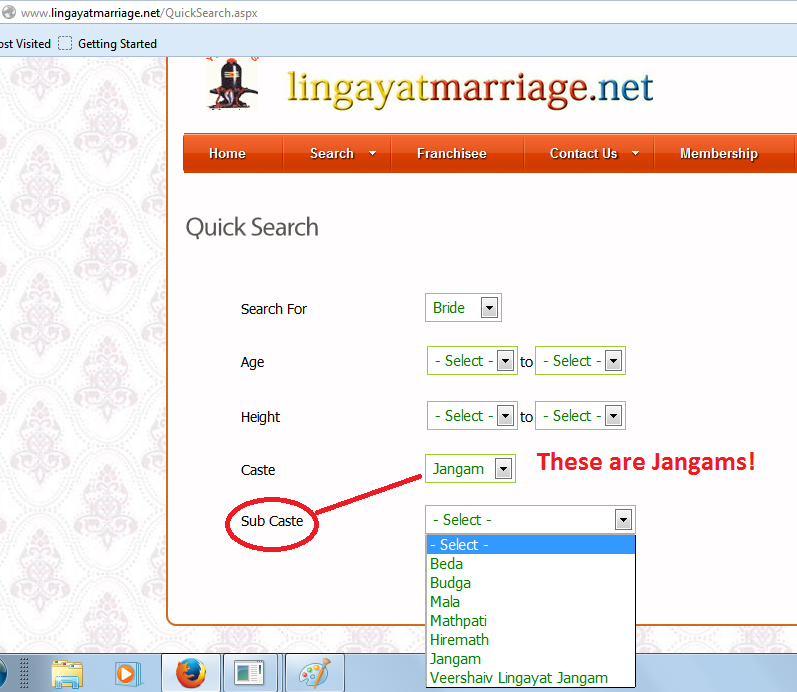
Task: Open the Paint app in taskbar
Action: tap(314, 674)
